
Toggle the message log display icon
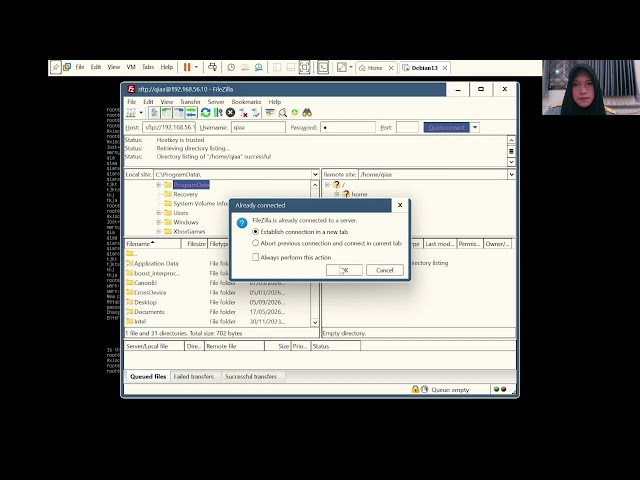[x=154, y=113]
